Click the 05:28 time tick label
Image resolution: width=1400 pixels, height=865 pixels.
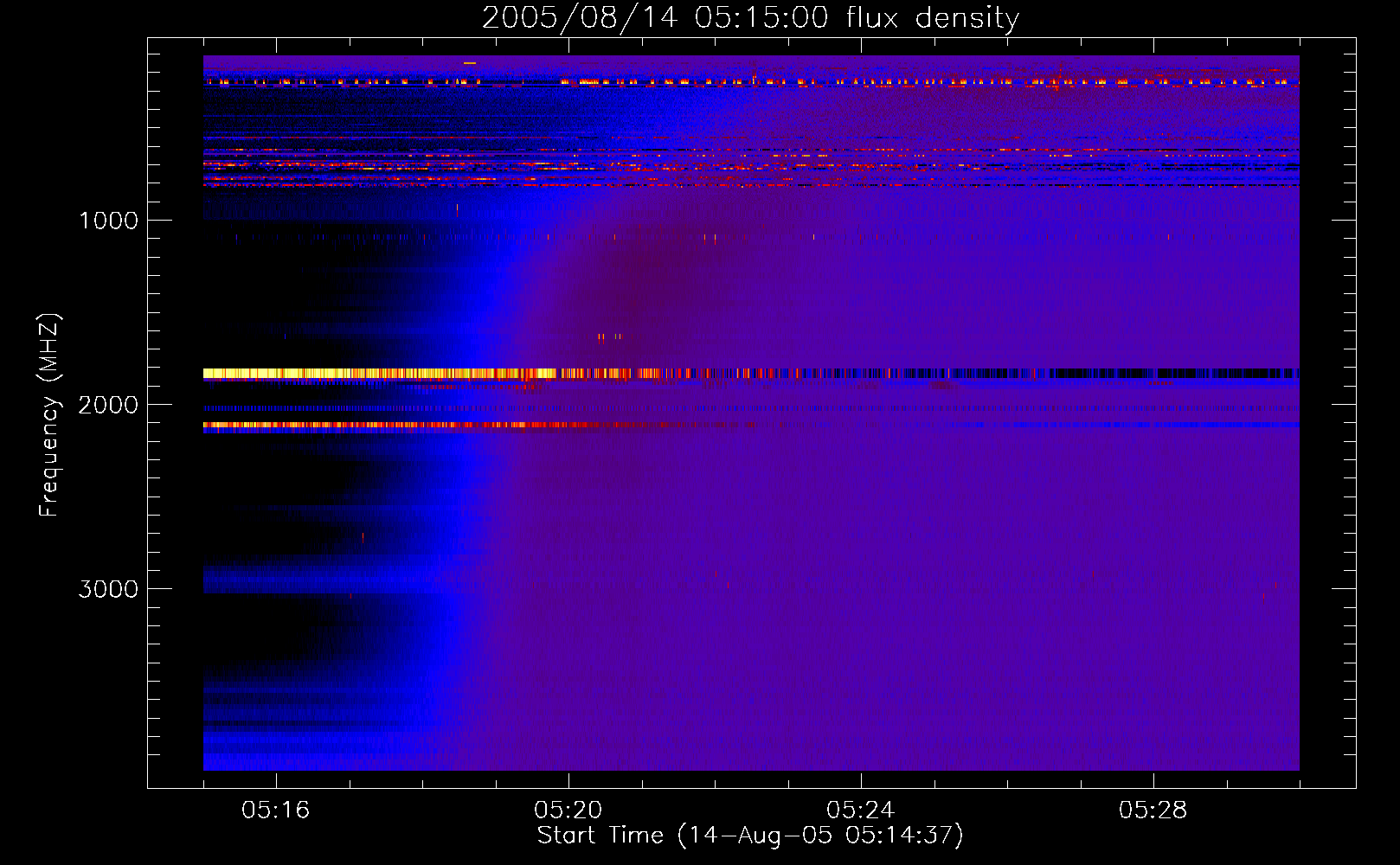point(1153,811)
